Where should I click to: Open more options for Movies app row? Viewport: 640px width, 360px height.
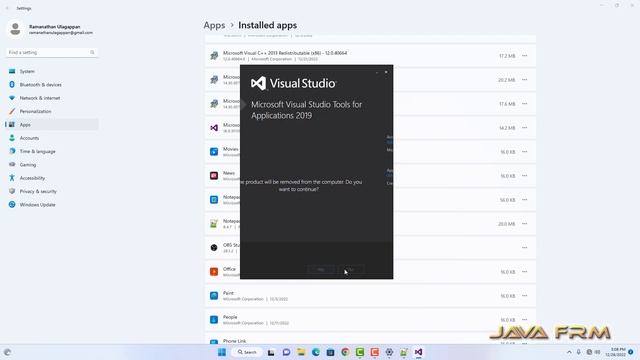click(x=524, y=151)
